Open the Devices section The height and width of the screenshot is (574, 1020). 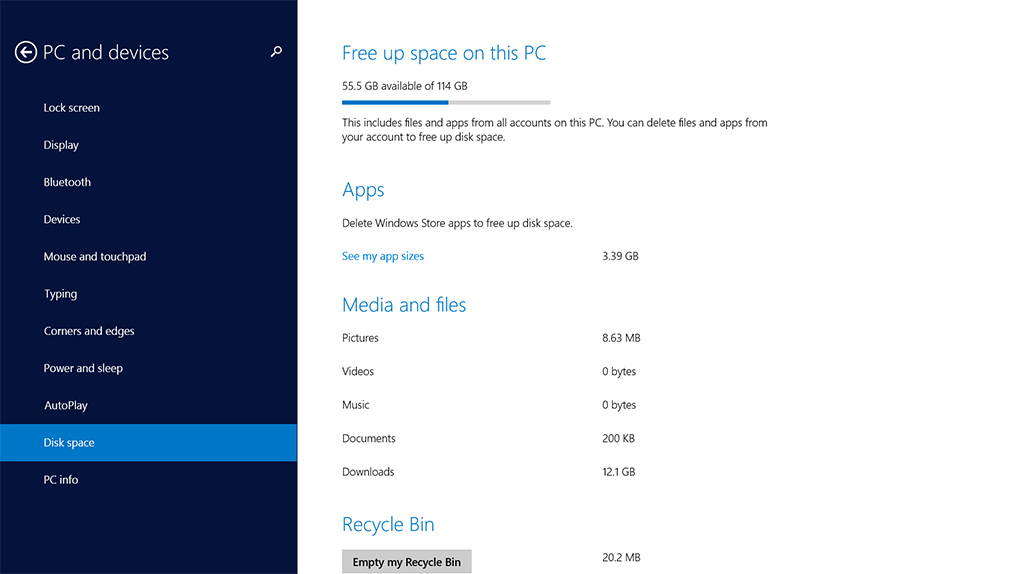point(62,219)
